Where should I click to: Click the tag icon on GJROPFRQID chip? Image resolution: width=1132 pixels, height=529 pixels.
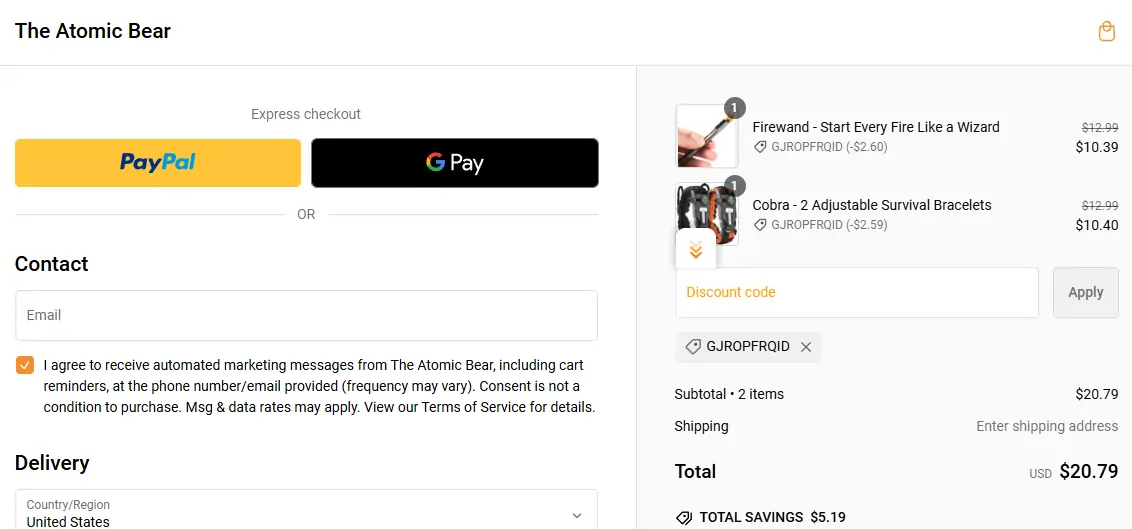coord(693,347)
